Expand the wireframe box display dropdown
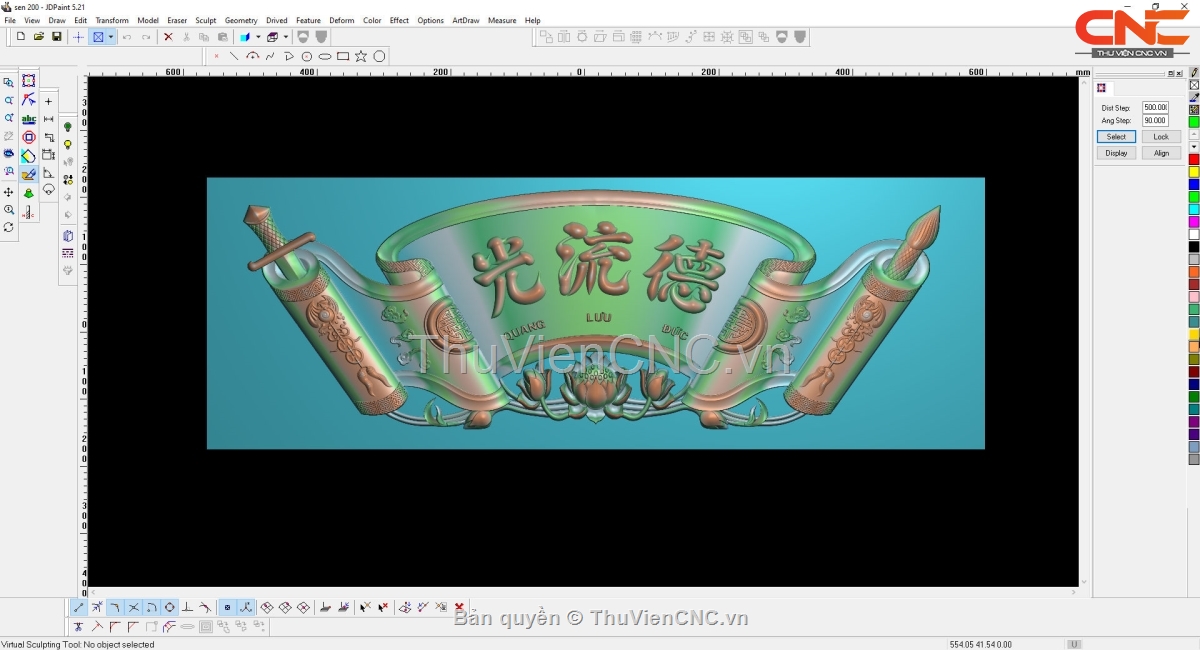The width and height of the screenshot is (1200, 650). (x=286, y=37)
